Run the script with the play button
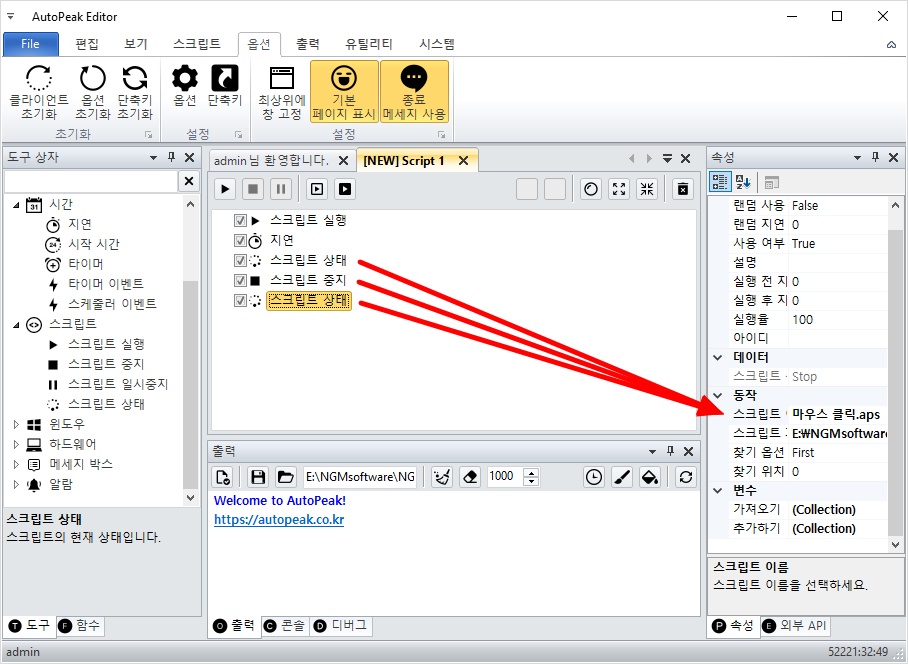The width and height of the screenshot is (908, 664). [x=225, y=189]
